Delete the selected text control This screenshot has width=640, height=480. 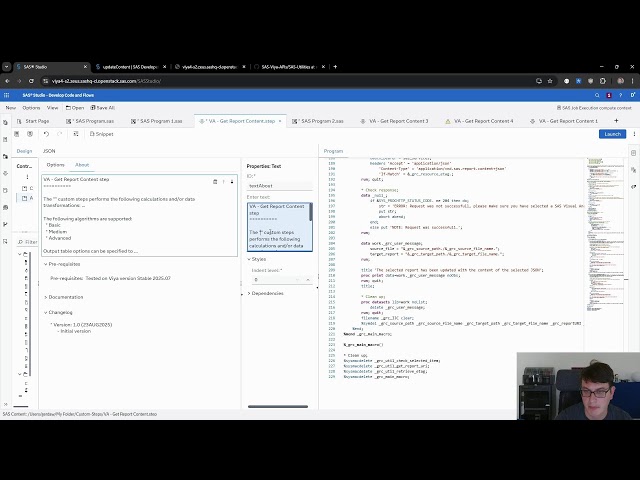point(215,182)
